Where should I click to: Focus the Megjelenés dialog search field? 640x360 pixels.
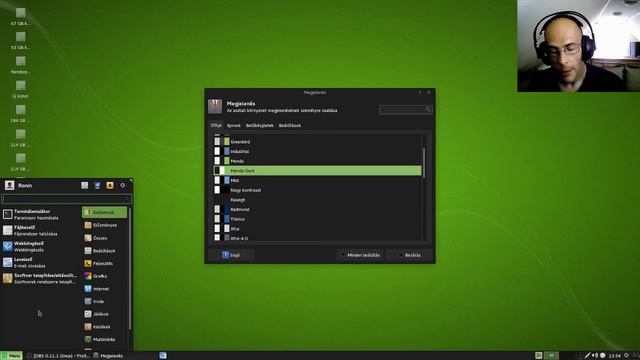pyautogui.click(x=405, y=109)
